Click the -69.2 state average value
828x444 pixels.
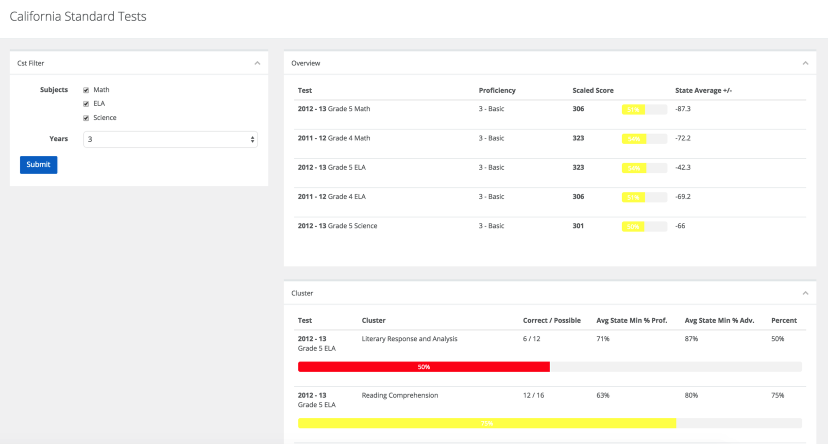(x=683, y=196)
